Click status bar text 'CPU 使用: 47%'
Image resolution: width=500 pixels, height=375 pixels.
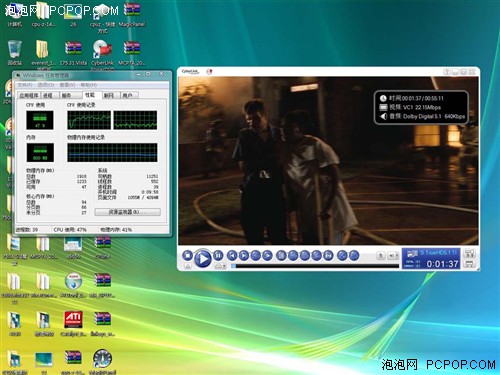pos(70,230)
